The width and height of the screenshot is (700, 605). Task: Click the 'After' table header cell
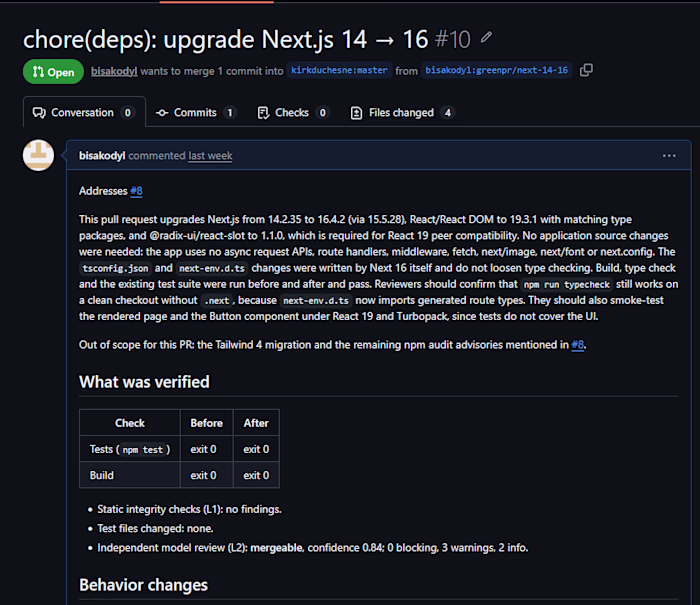256,423
